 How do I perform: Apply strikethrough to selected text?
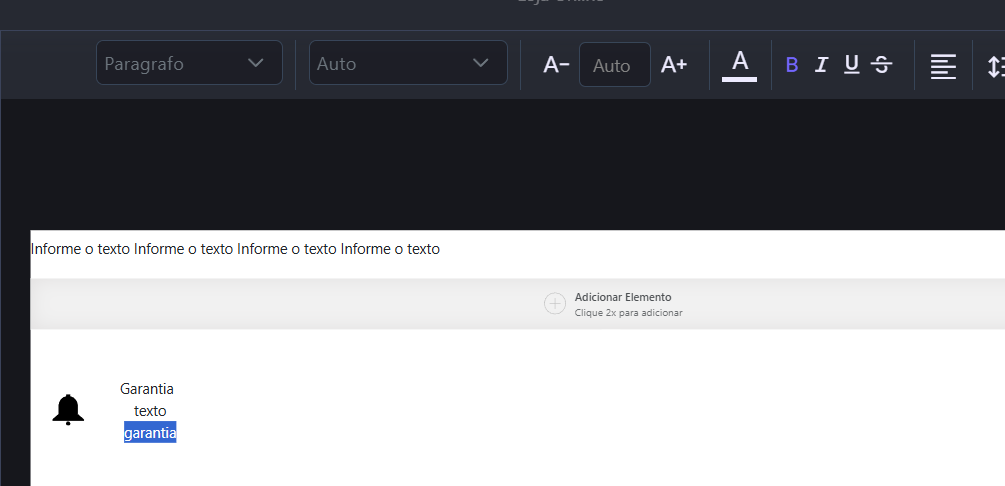click(881, 65)
